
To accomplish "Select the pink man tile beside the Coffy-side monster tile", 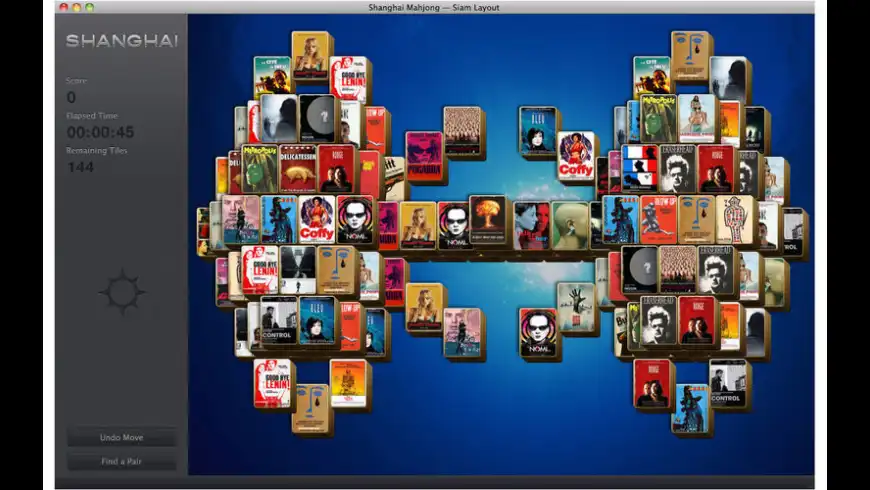I will (241, 220).
